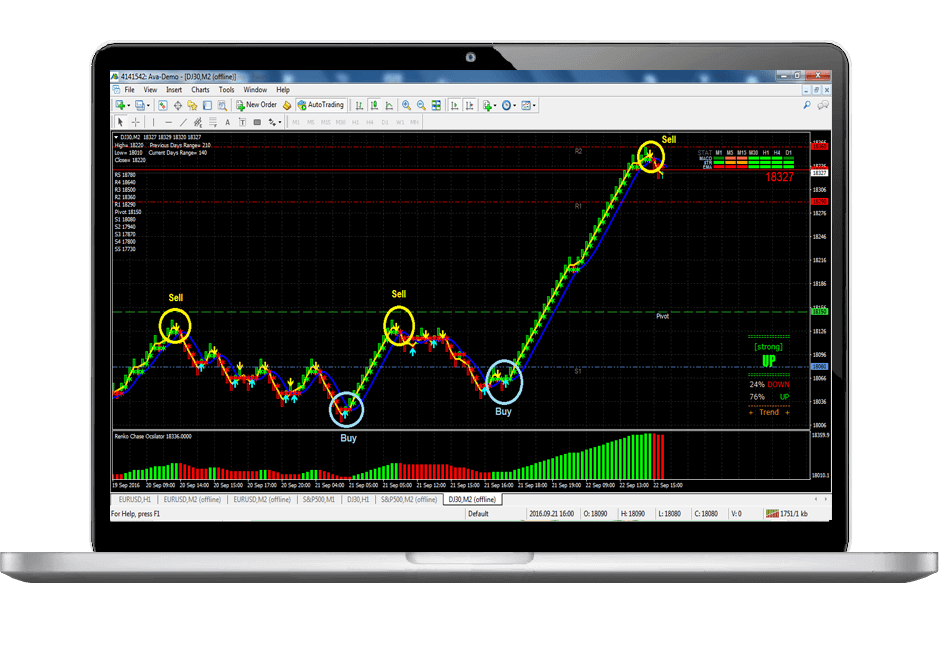Open the Insert Text tool
Image resolution: width=939 pixels, height=660 pixels.
pos(227,122)
